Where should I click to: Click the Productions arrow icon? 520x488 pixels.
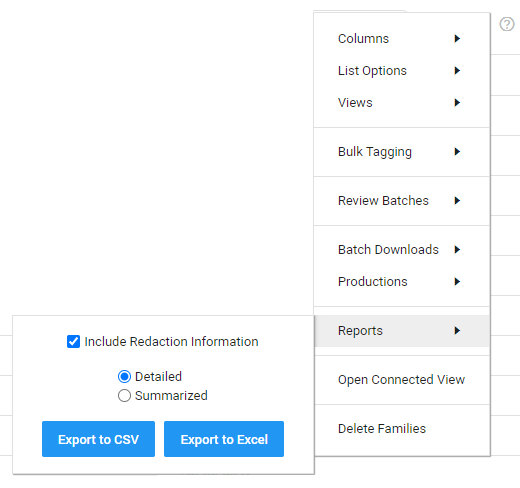click(x=457, y=282)
